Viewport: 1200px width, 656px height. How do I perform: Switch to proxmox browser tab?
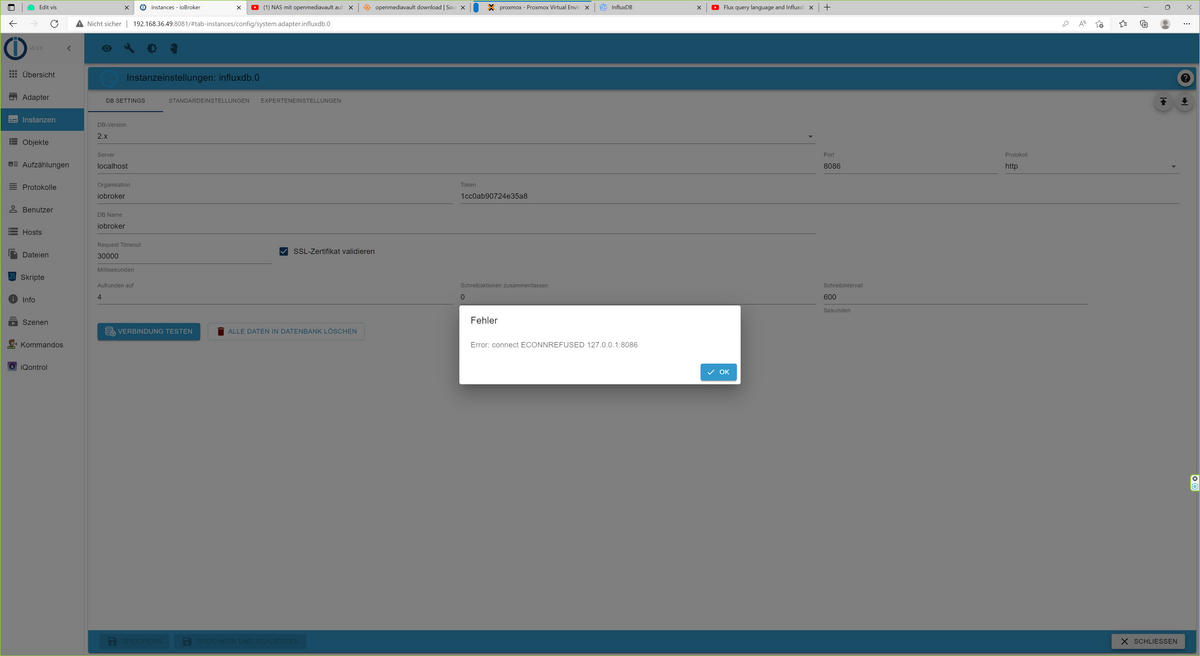[x=539, y=7]
